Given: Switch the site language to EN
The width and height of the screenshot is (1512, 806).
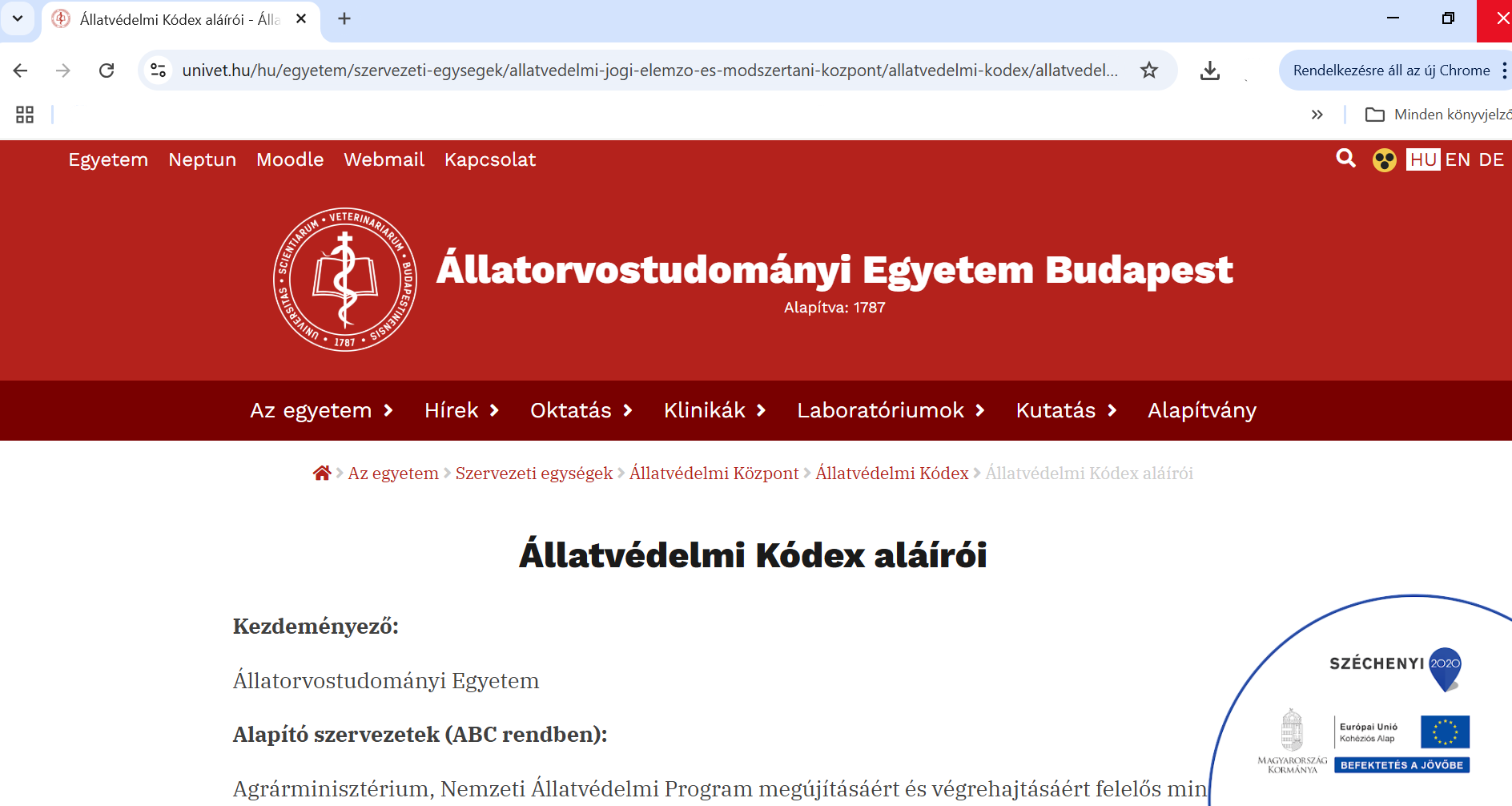Looking at the screenshot, I should tap(1458, 159).
